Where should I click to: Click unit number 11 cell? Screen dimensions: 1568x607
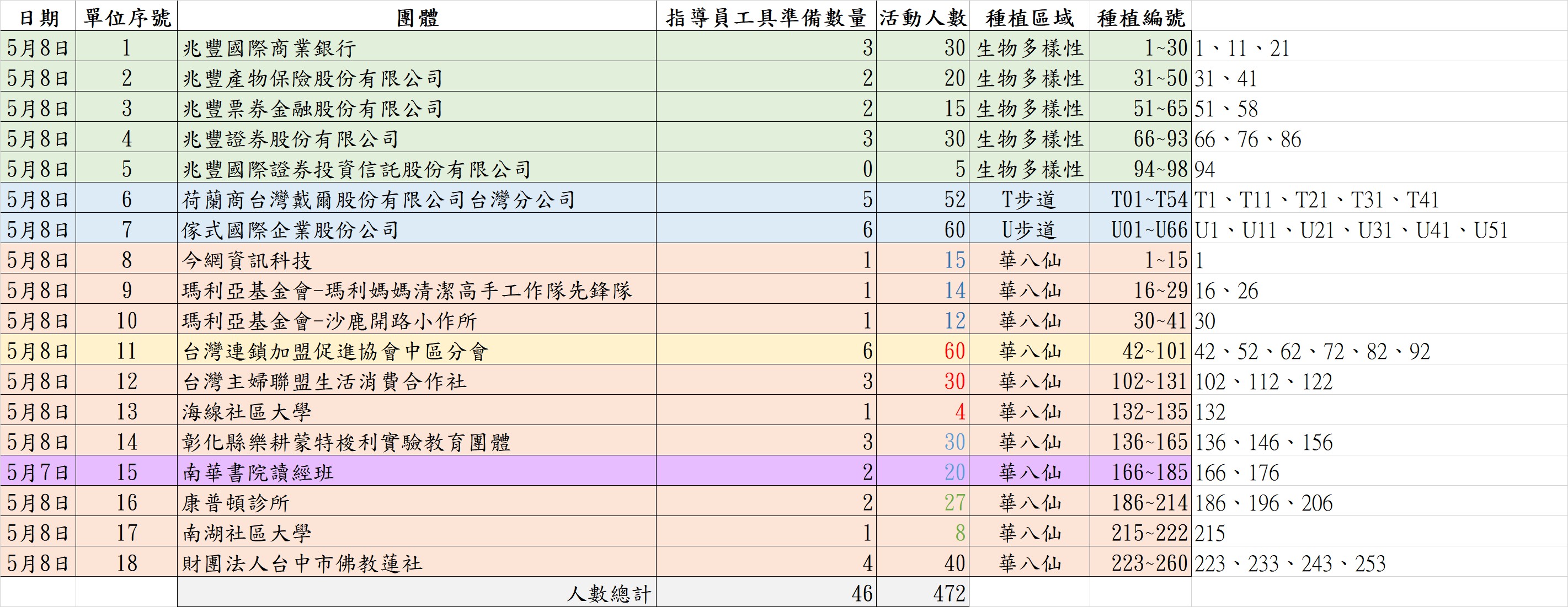[126, 350]
